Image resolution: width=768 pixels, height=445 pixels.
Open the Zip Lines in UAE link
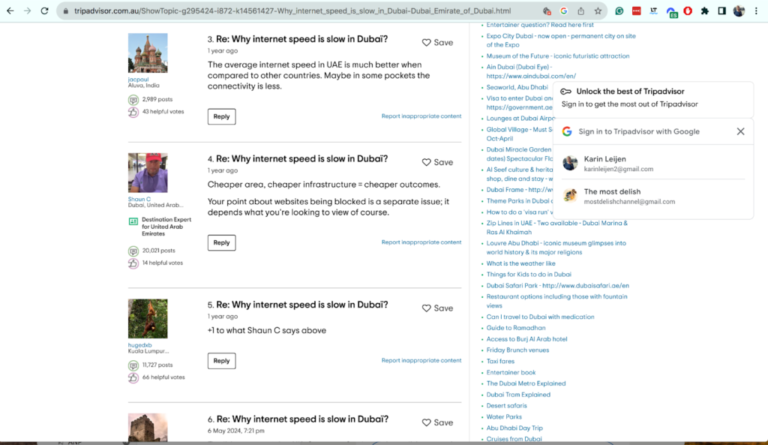pos(557,228)
